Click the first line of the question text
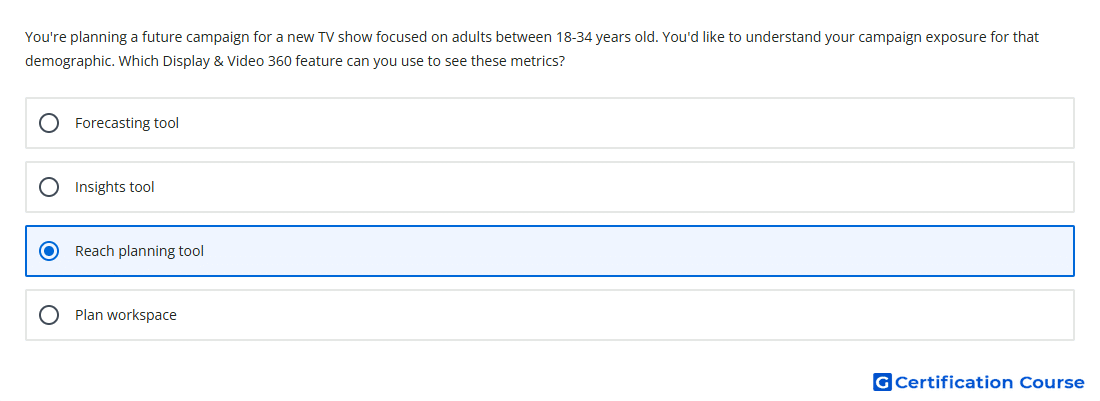Viewport: 1100px width, 401px height. pyautogui.click(x=532, y=36)
